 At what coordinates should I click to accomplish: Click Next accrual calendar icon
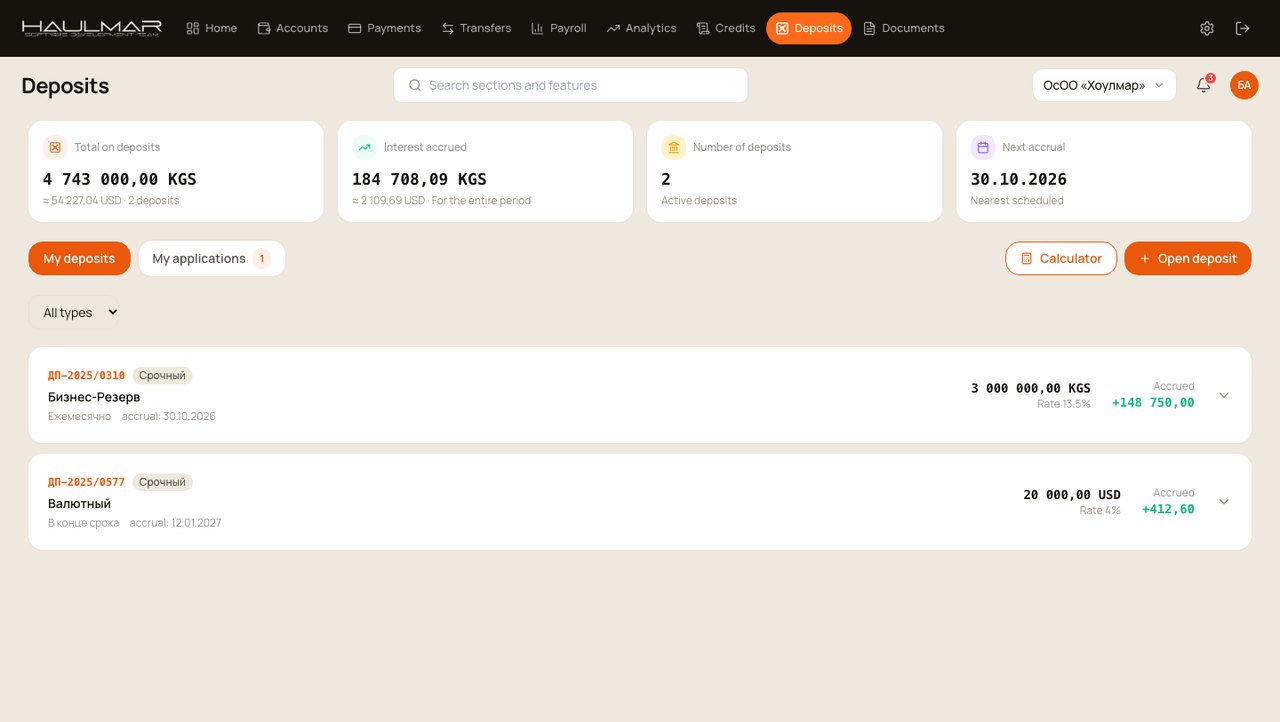point(983,147)
